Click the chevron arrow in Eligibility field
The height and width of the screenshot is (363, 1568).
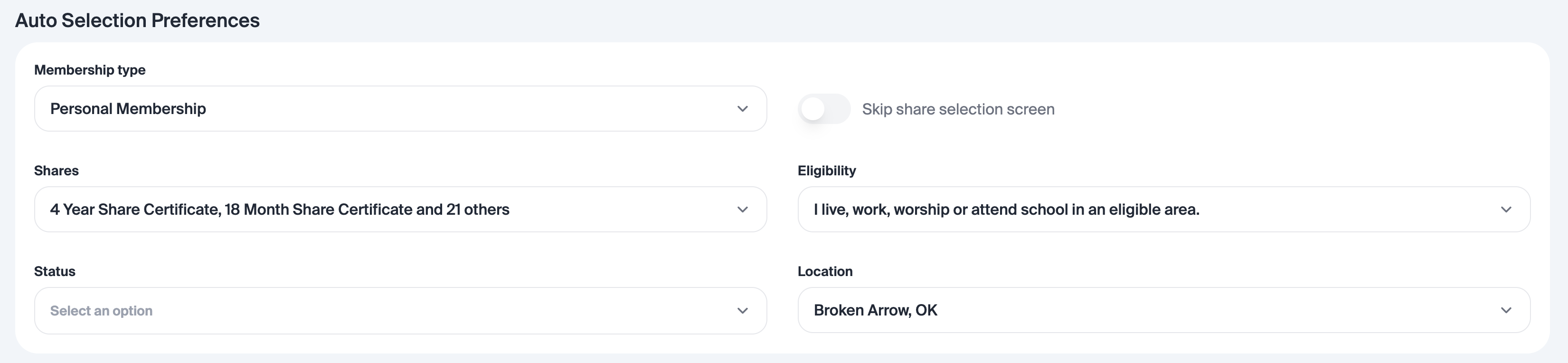click(x=1506, y=210)
